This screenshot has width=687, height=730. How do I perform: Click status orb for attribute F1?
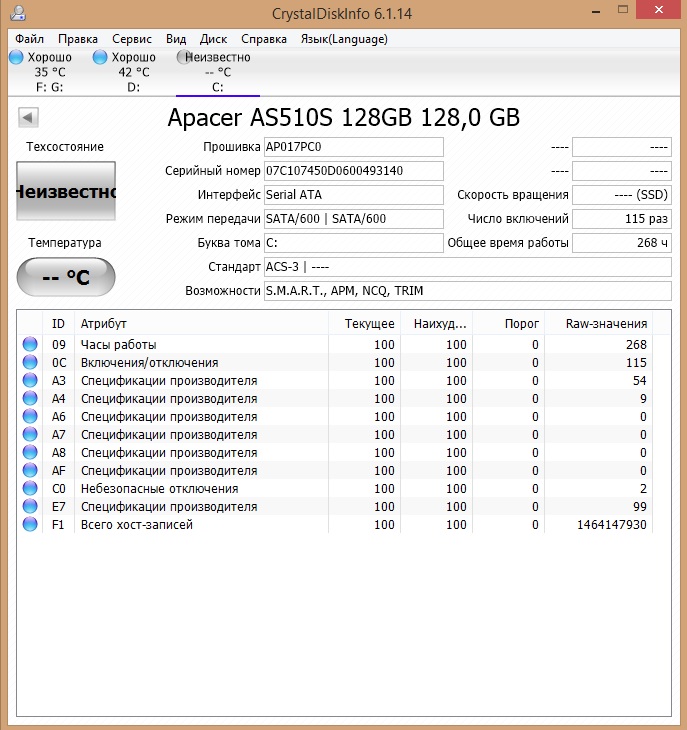click(30, 524)
